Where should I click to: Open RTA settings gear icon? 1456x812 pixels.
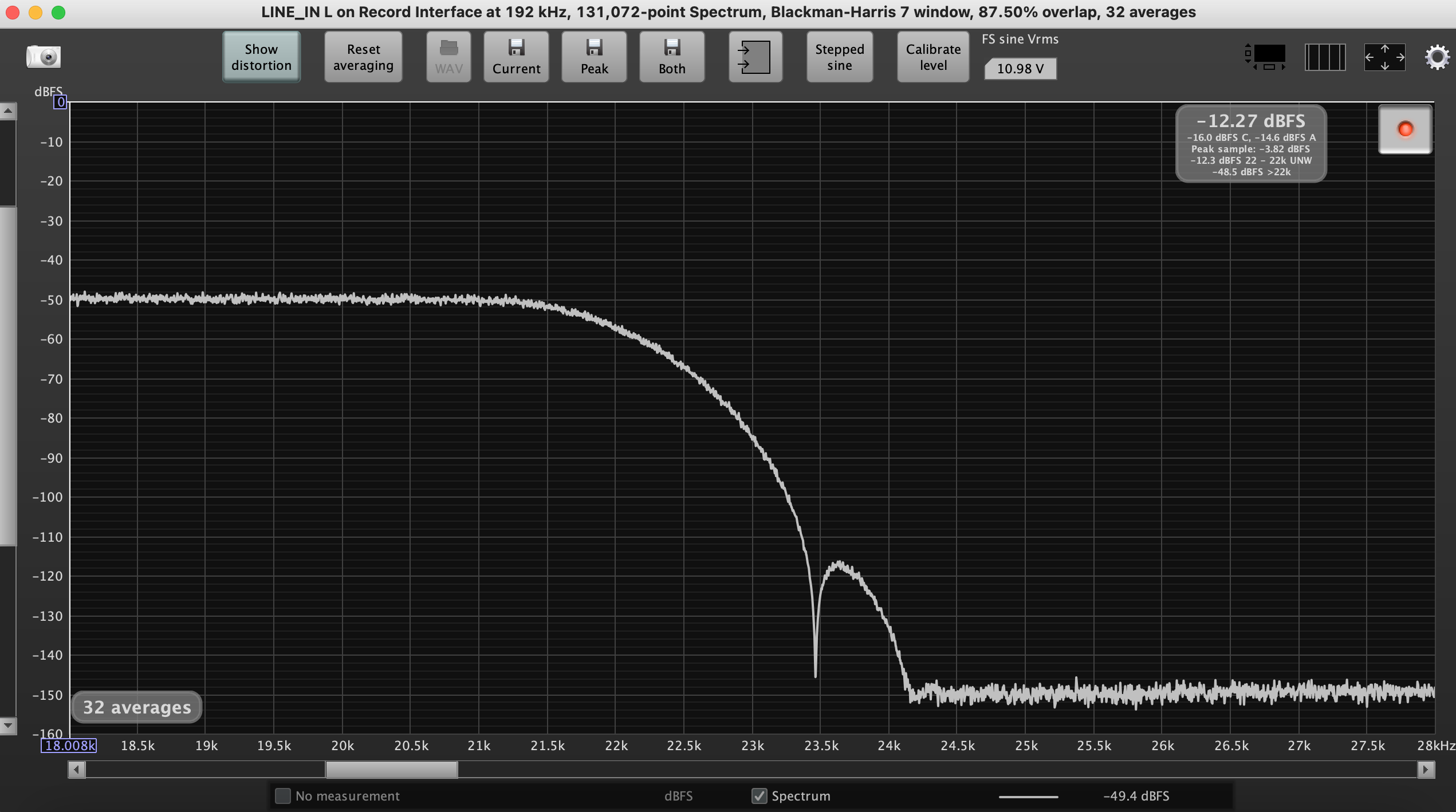click(x=1437, y=57)
